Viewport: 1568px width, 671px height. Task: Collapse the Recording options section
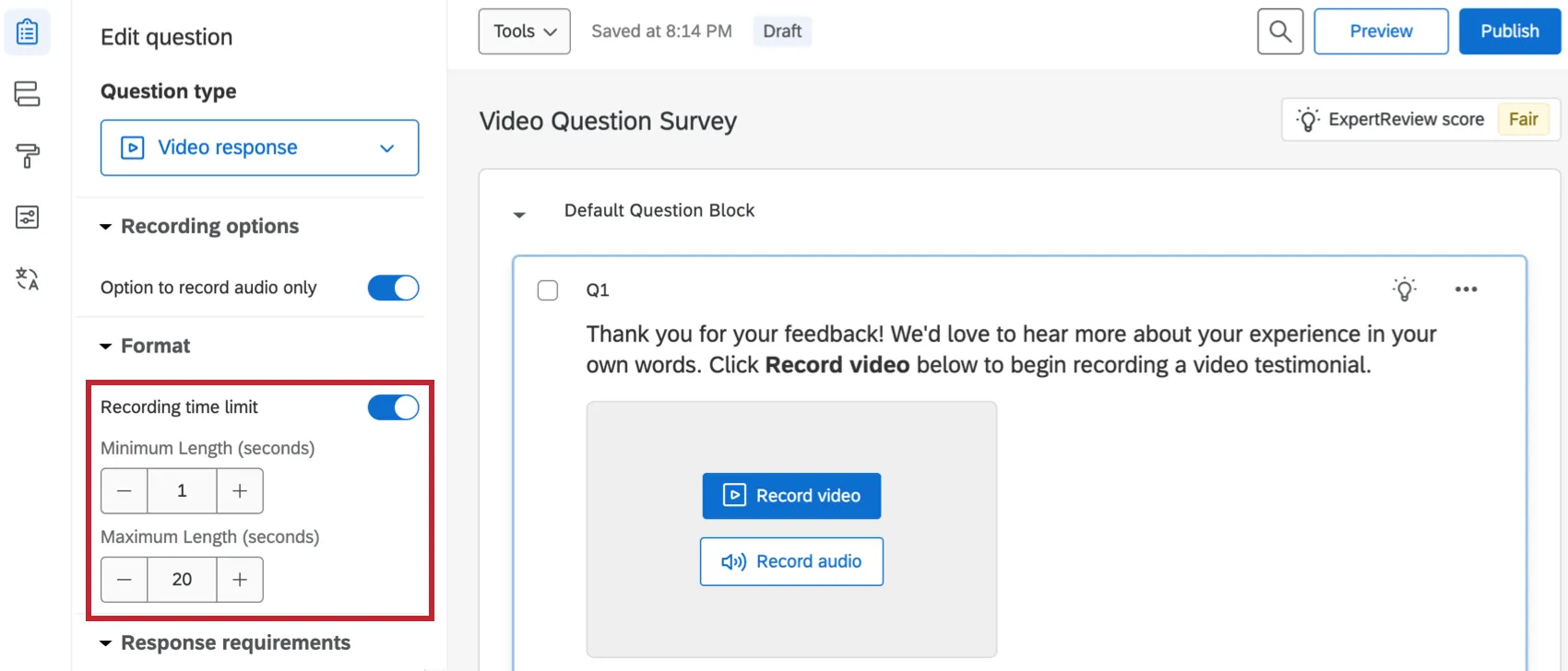click(x=106, y=227)
